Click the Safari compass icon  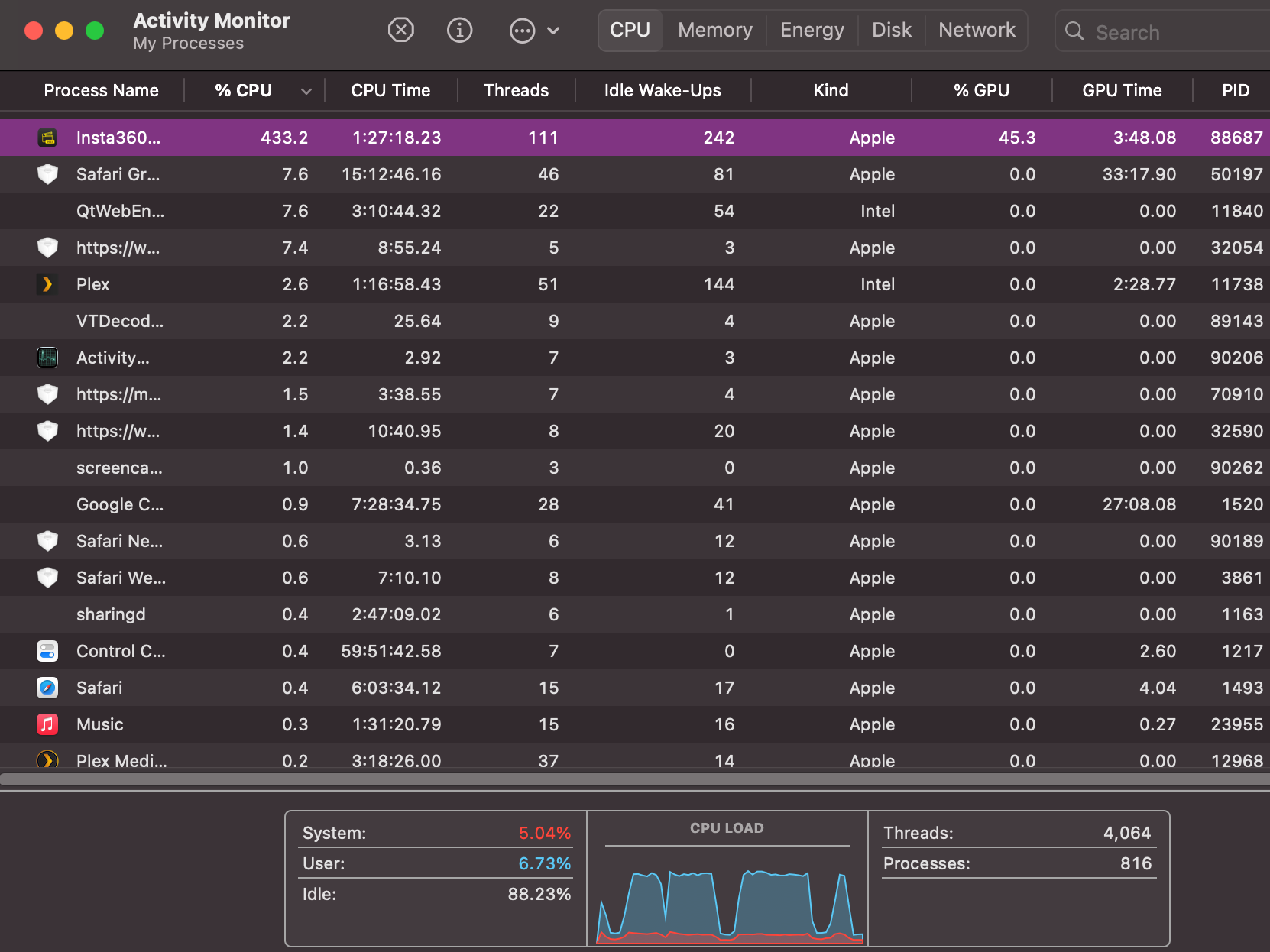pos(47,688)
